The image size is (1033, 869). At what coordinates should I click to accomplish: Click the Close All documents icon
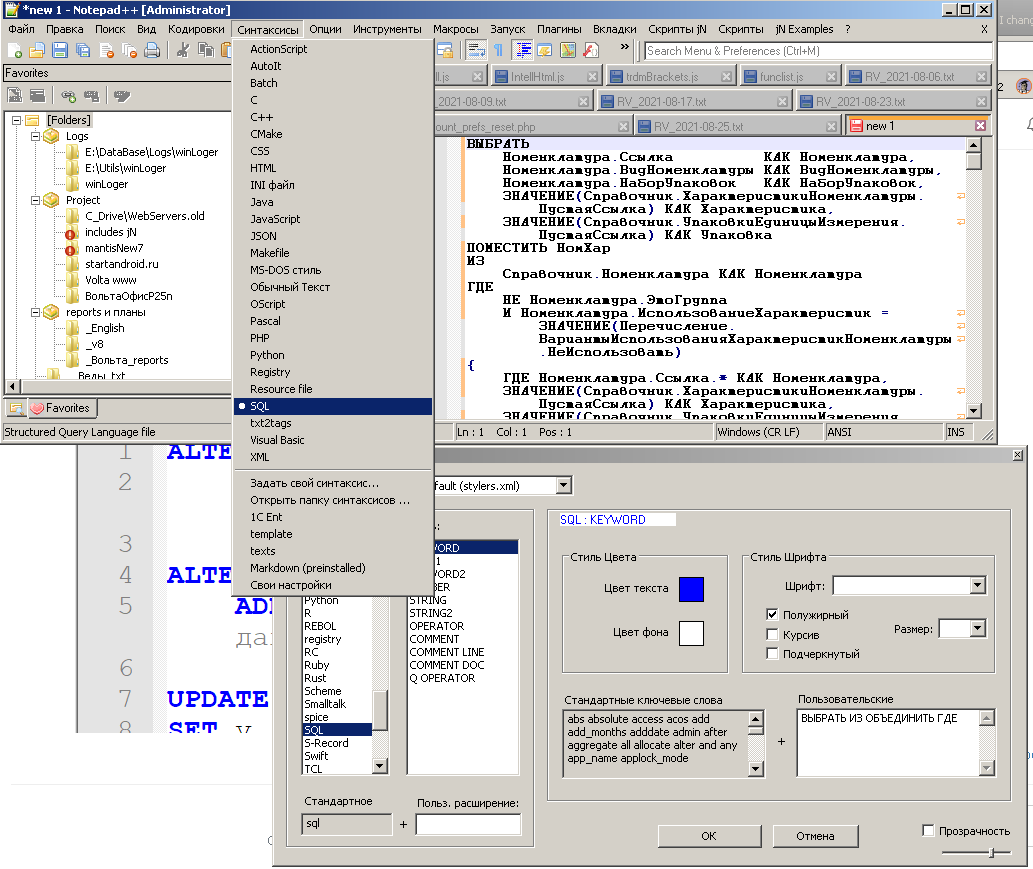tap(129, 50)
